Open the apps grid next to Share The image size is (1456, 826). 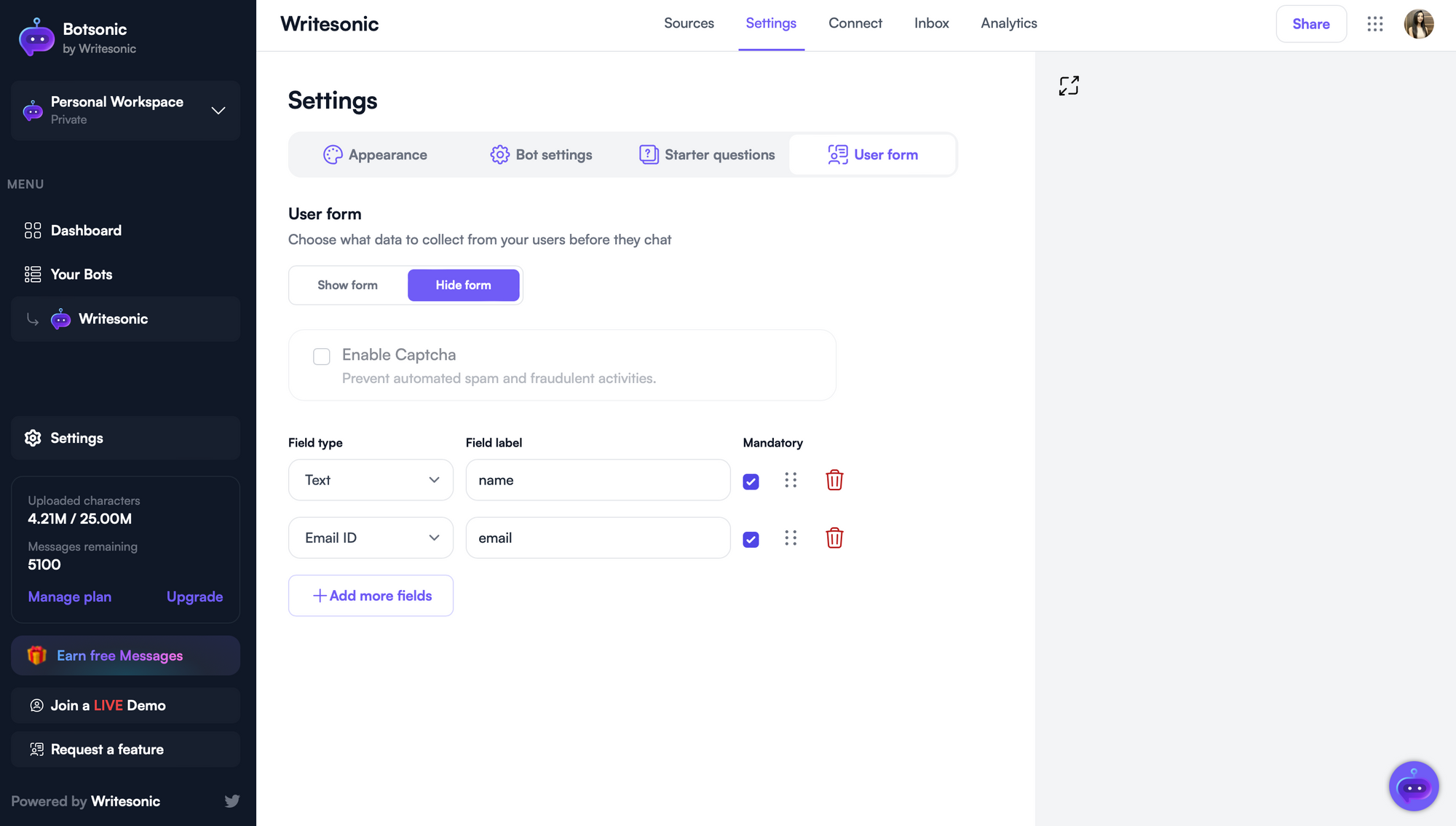click(x=1375, y=24)
